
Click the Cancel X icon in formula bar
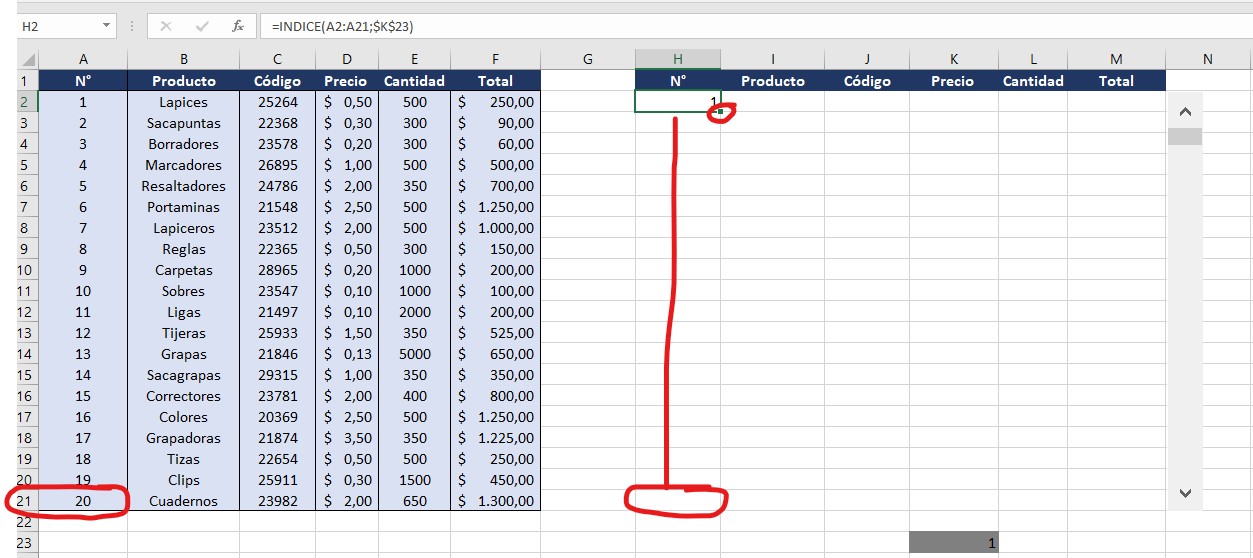tap(166, 27)
